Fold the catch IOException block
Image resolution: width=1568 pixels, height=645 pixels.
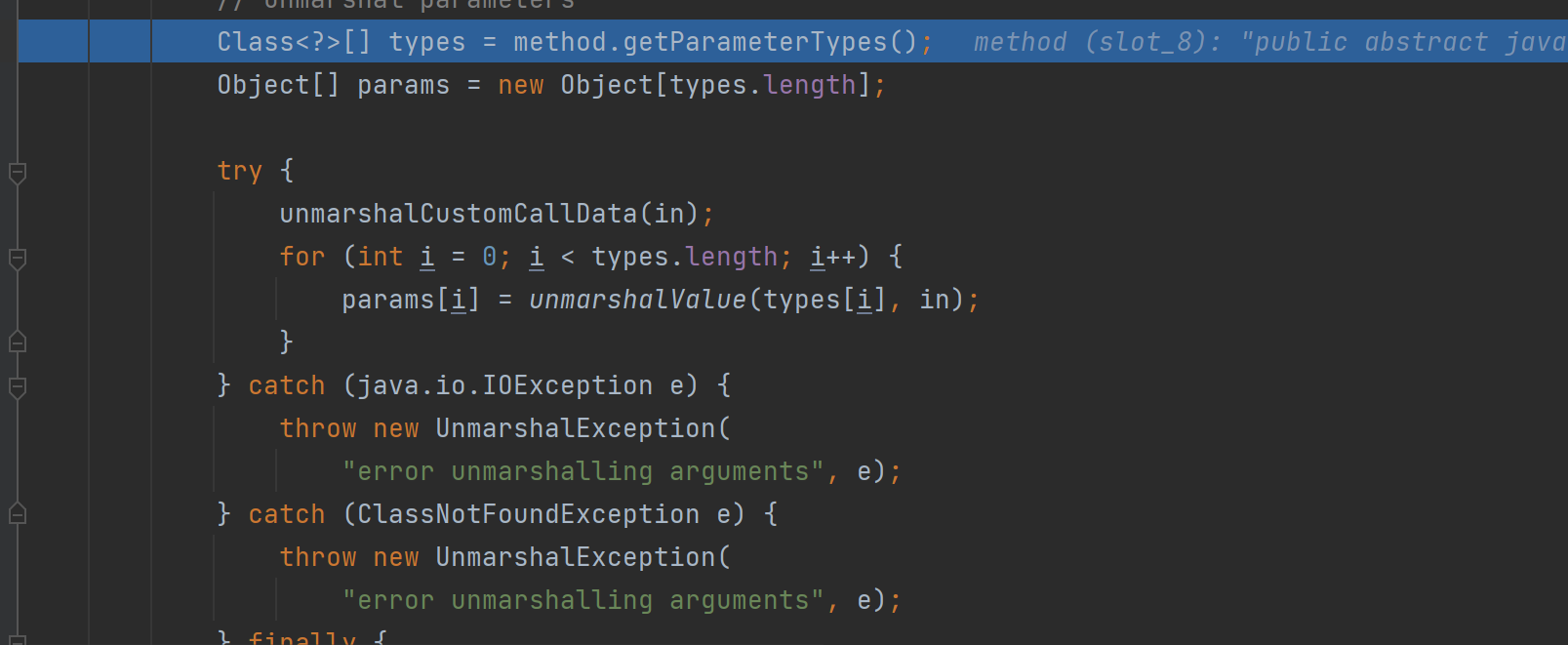18,387
